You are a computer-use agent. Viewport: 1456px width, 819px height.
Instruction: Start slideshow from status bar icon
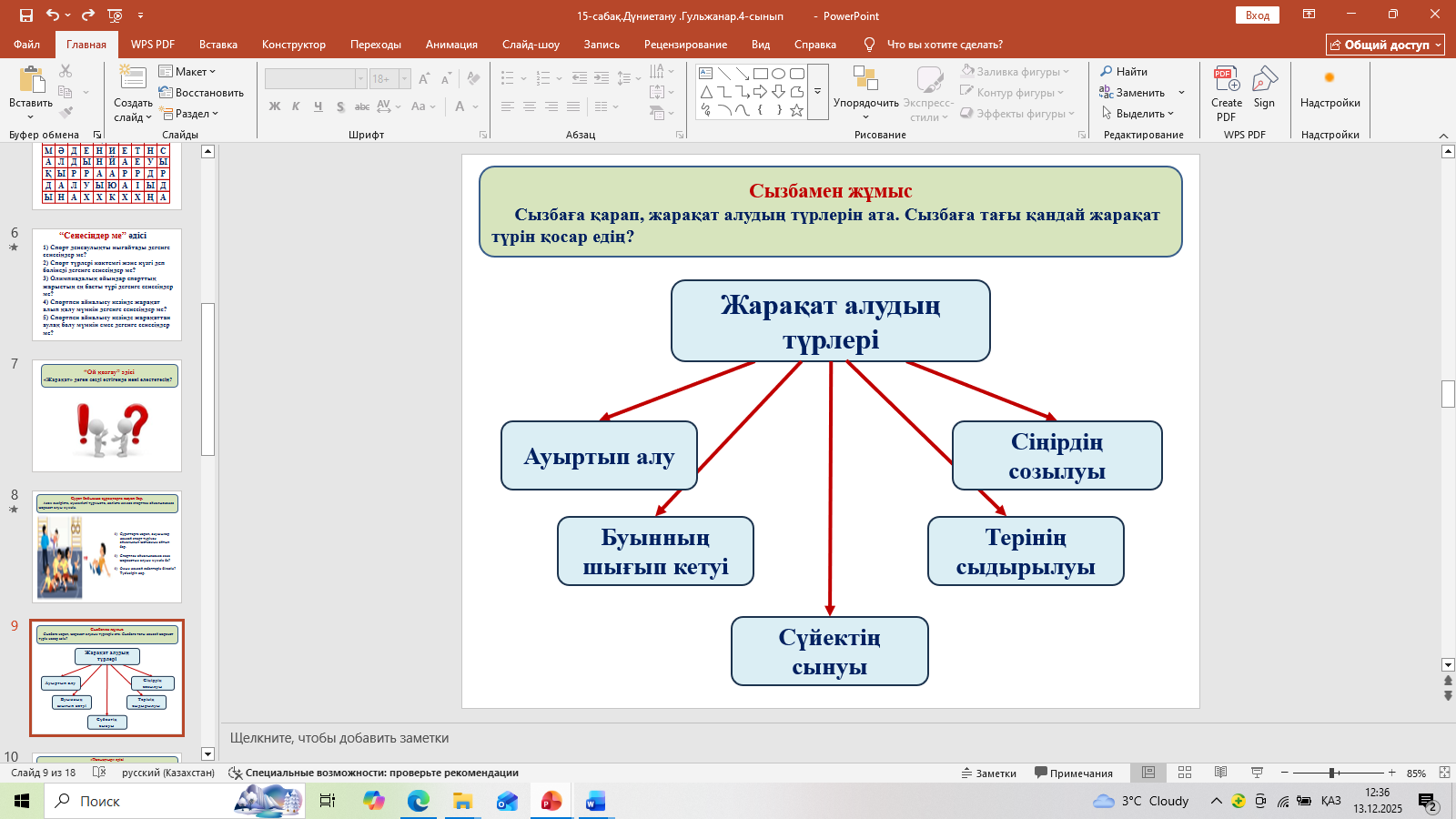tap(1257, 773)
